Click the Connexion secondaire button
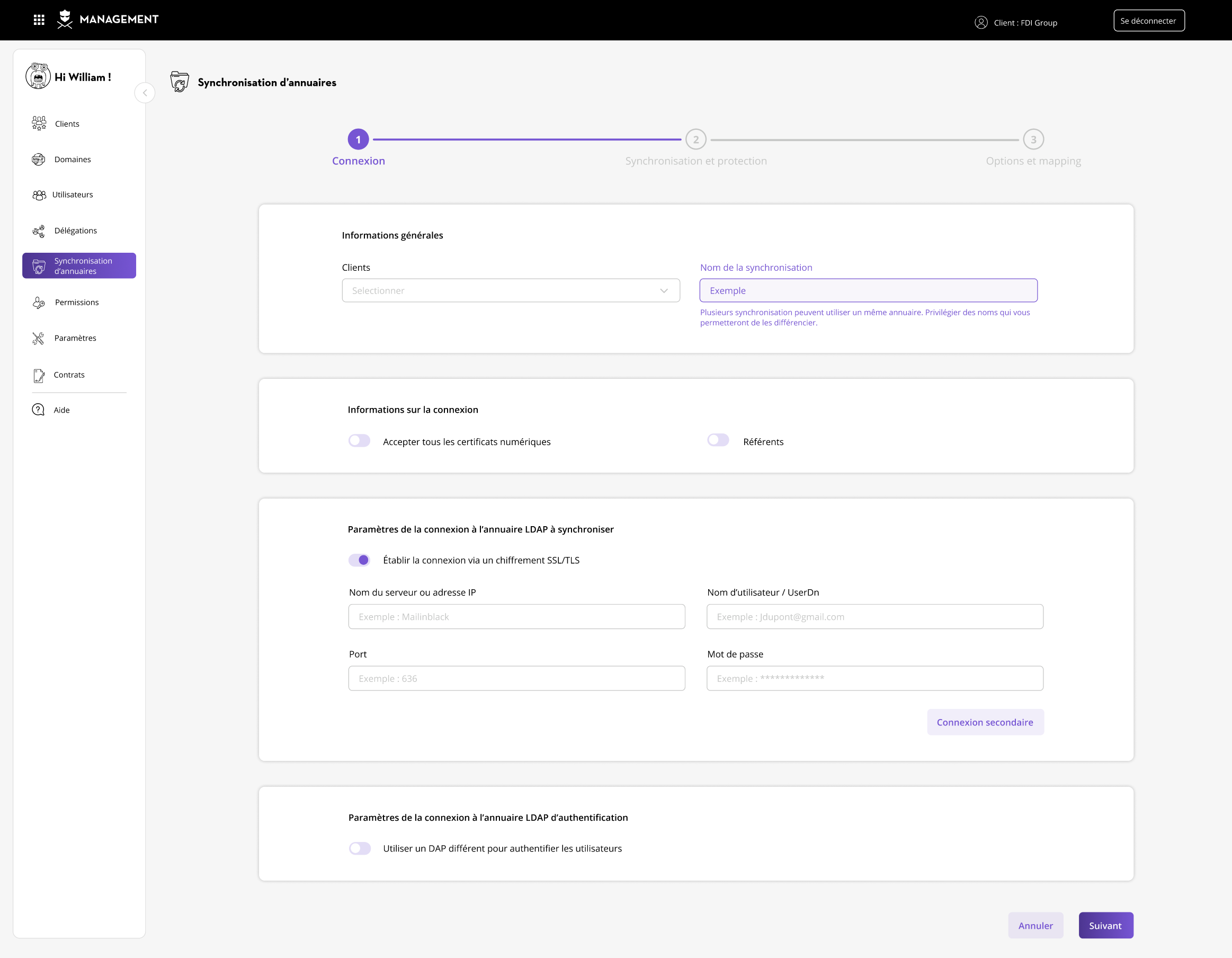Image resolution: width=1232 pixels, height=958 pixels. pyautogui.click(x=985, y=723)
